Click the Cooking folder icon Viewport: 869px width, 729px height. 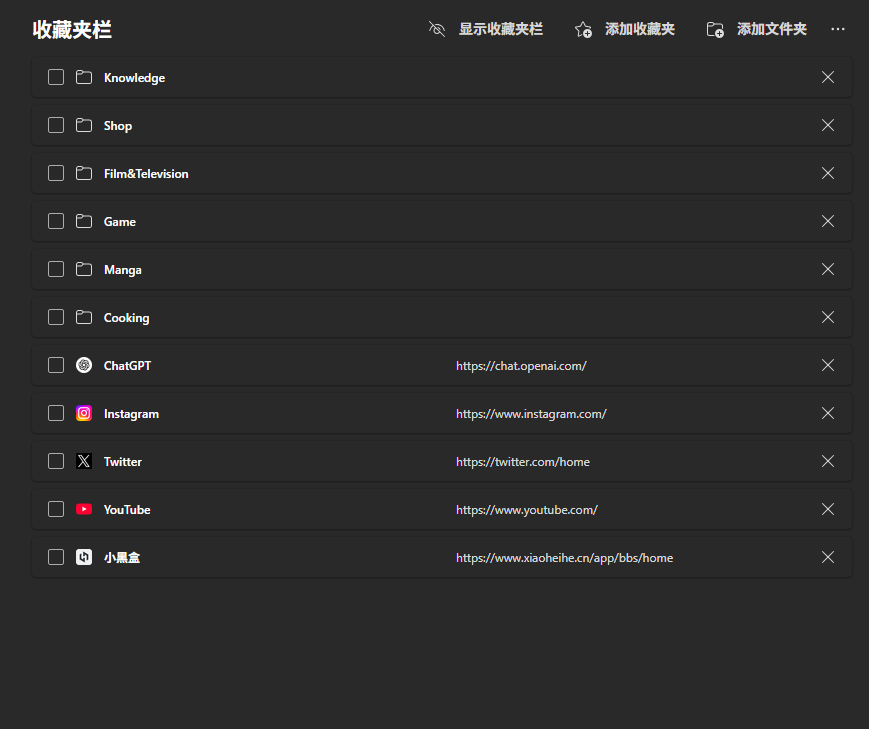84,317
